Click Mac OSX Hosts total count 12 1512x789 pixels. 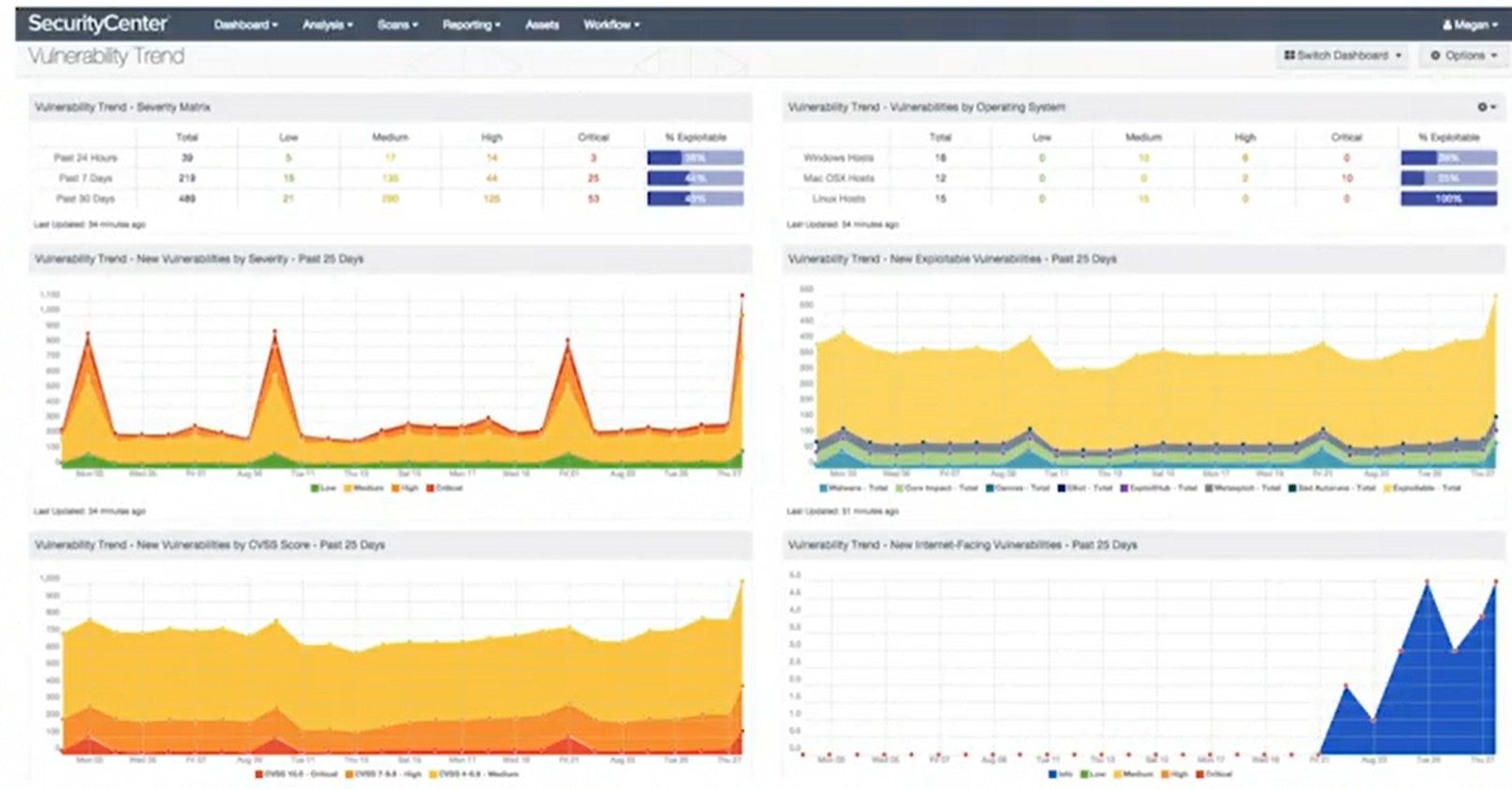[x=941, y=178]
